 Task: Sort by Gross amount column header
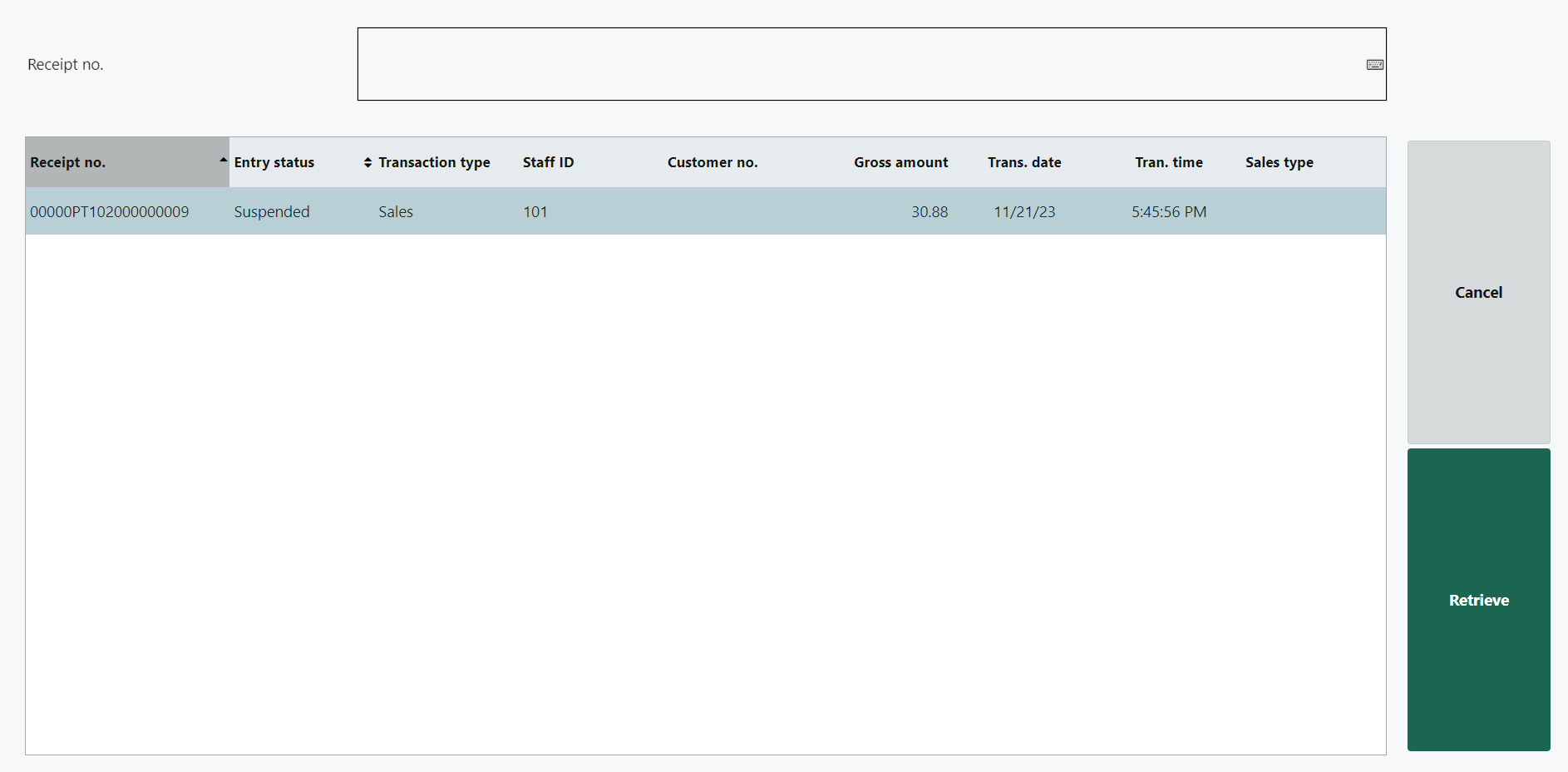pyautogui.click(x=900, y=162)
